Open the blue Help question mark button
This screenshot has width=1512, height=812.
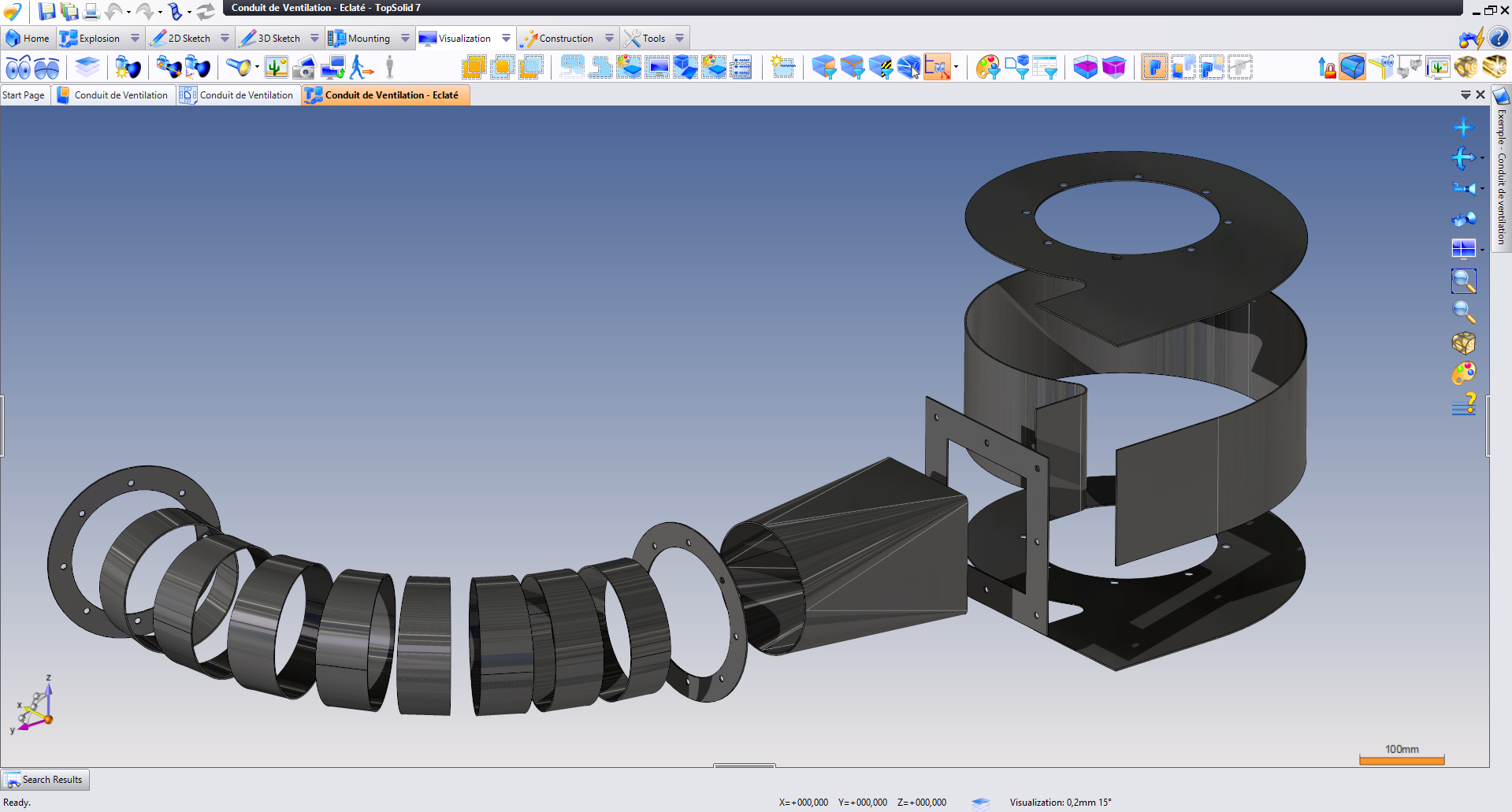pyautogui.click(x=1499, y=38)
